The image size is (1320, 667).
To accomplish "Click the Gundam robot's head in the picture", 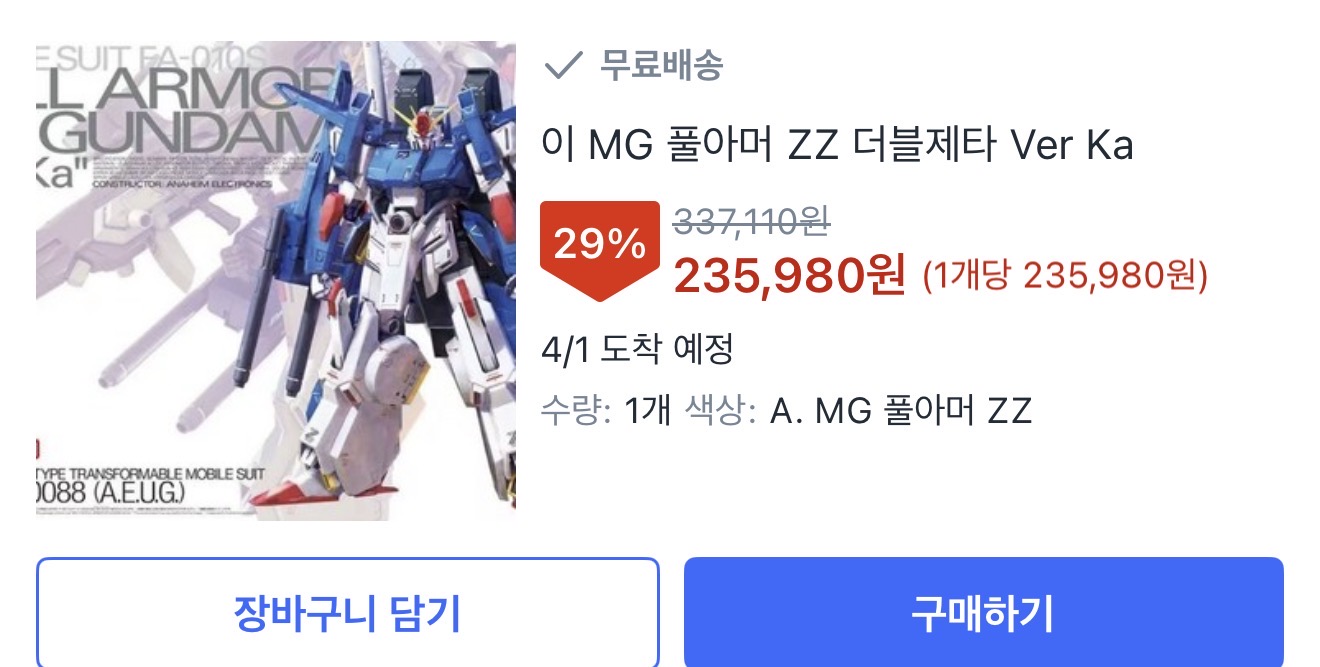I will (425, 123).
